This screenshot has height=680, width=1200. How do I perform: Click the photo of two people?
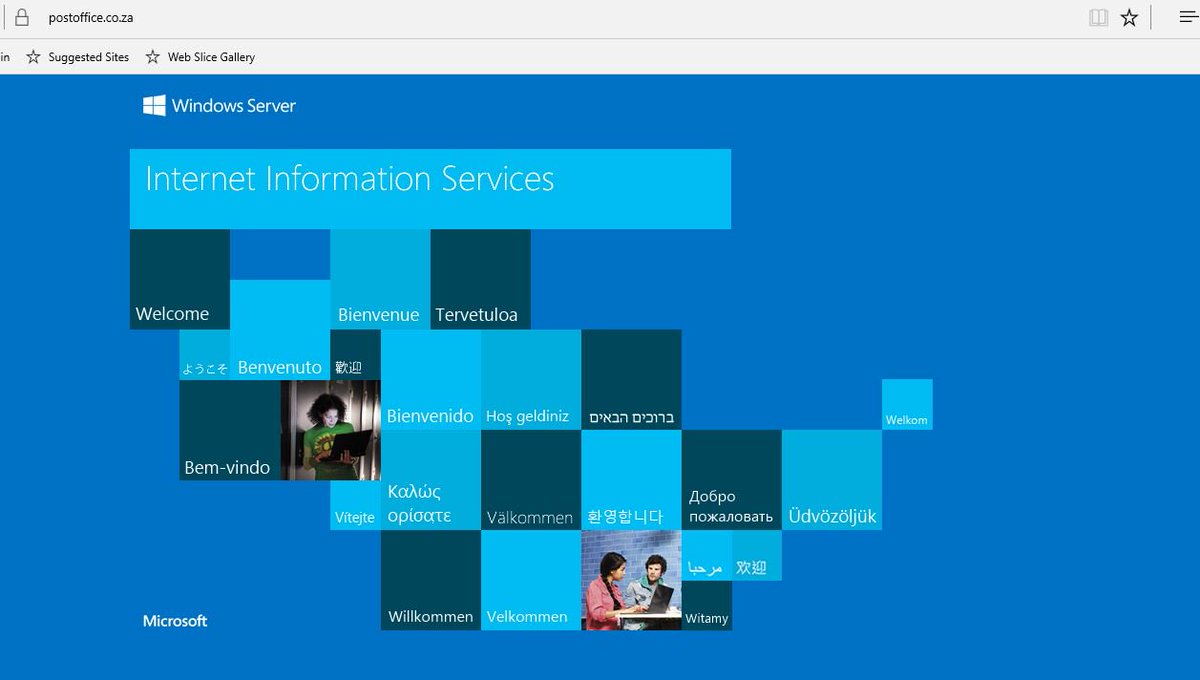click(x=631, y=580)
